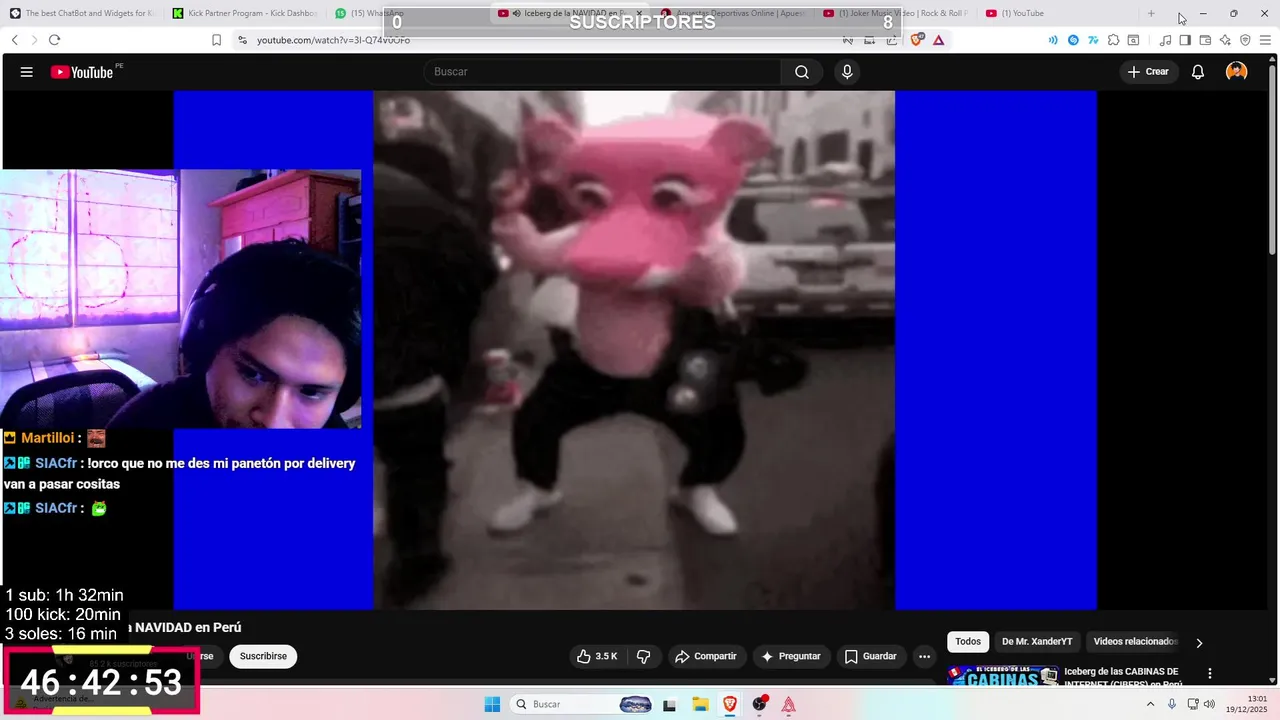Switch to the Apuestas Deportivas Online tab
The width and height of the screenshot is (1280, 720).
[734, 13]
